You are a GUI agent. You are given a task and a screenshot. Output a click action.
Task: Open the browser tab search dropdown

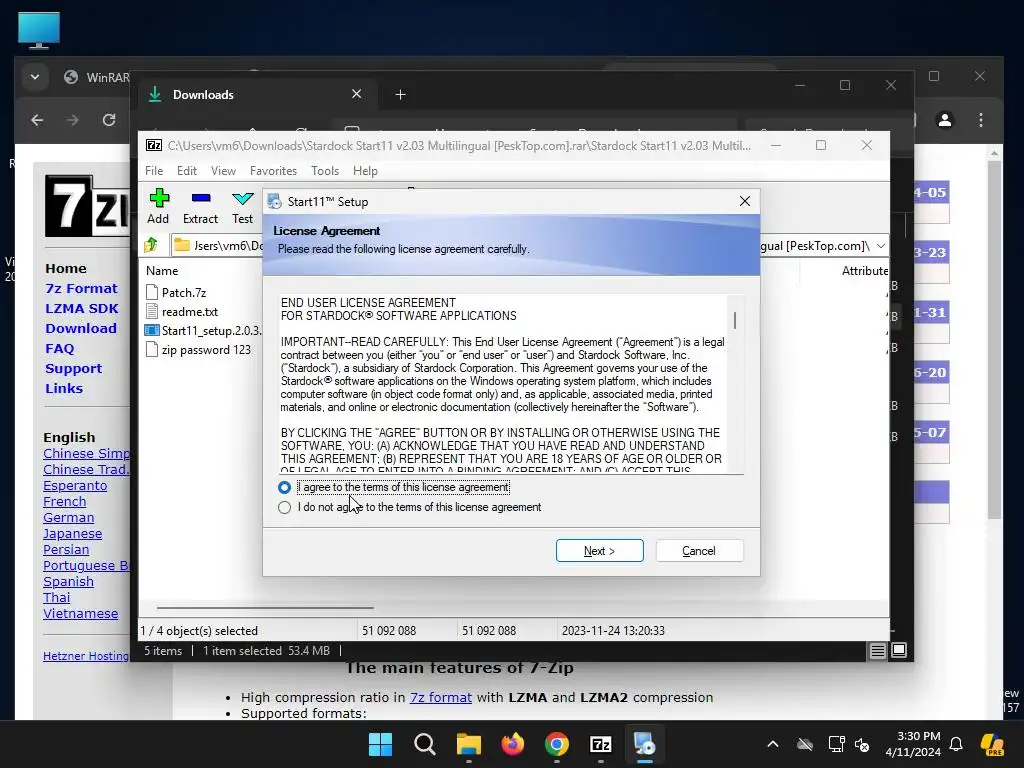pyautogui.click(x=35, y=77)
